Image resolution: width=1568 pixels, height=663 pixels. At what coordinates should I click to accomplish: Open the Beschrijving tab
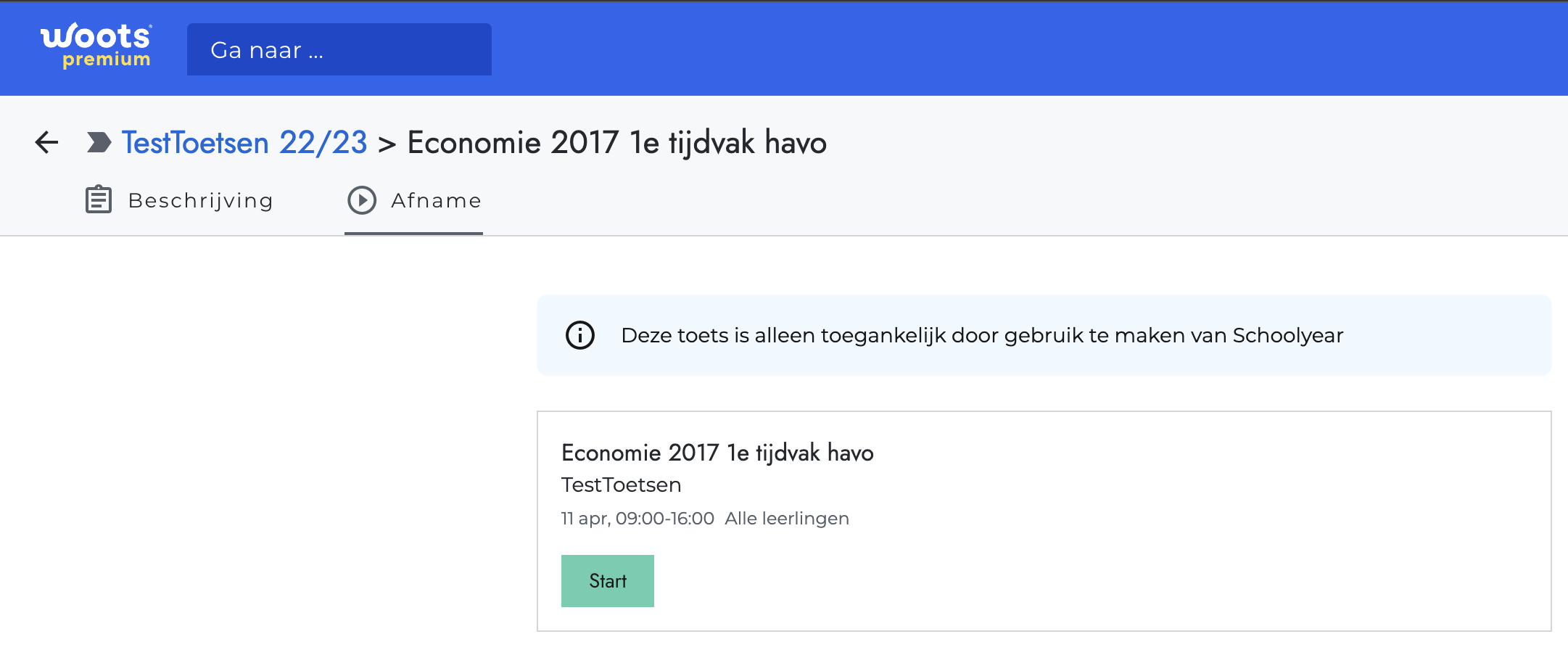tap(179, 200)
